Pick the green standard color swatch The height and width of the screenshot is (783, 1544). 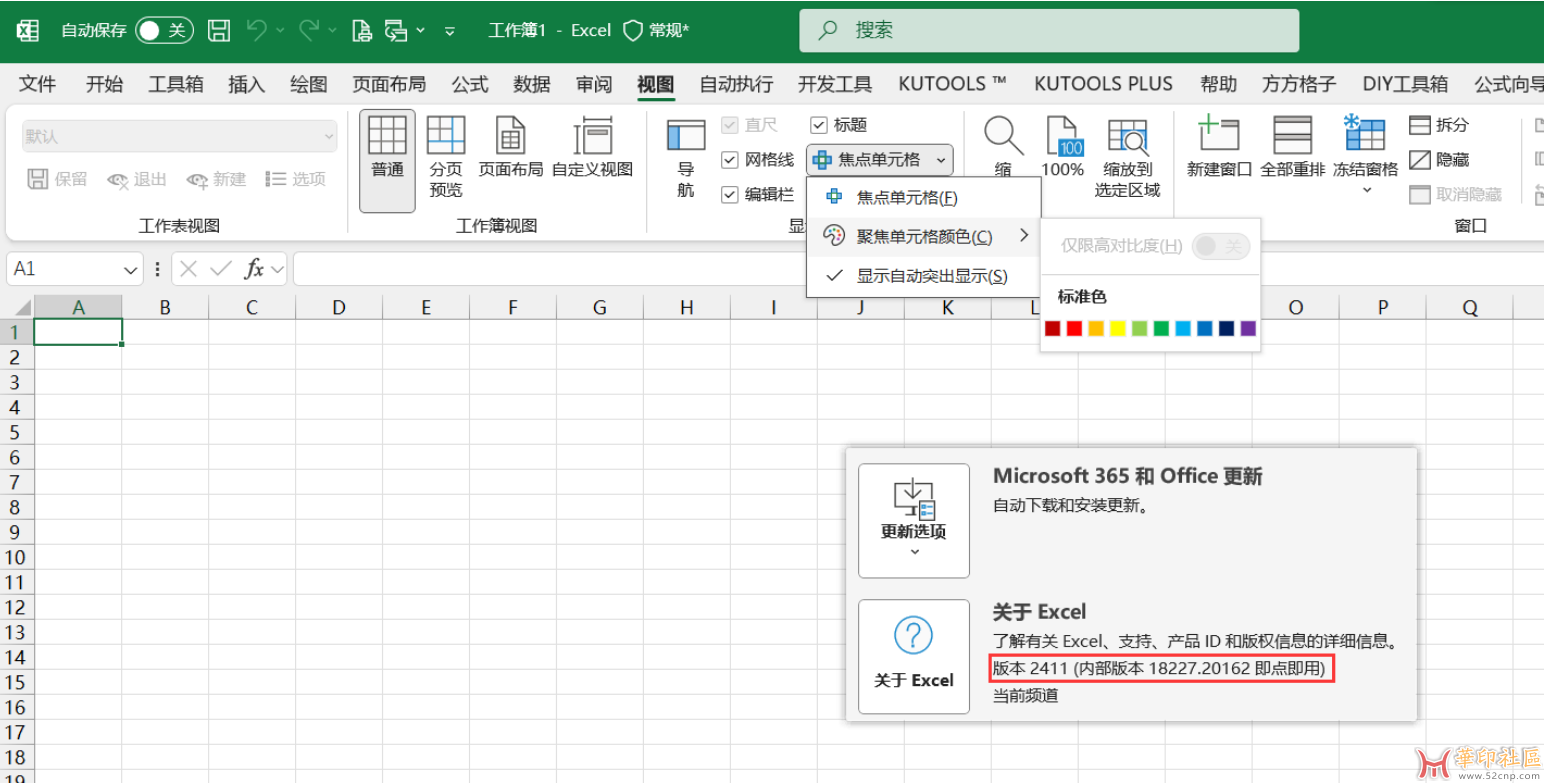coord(1161,328)
